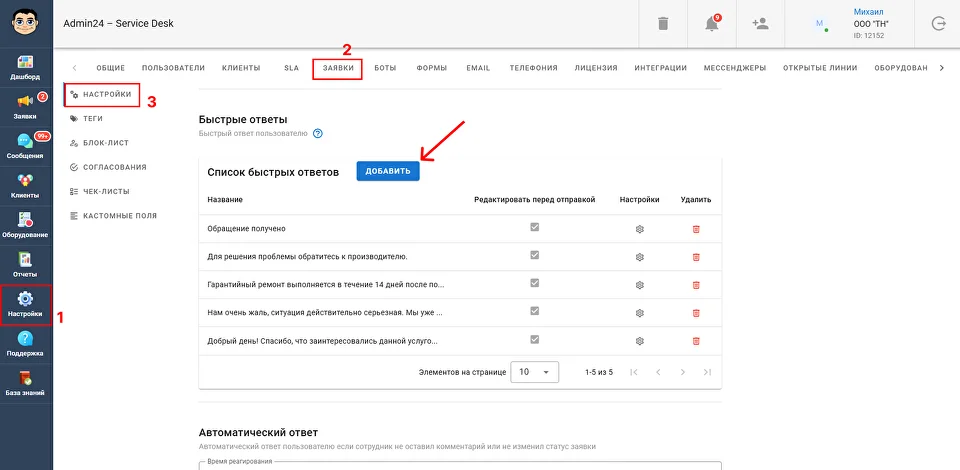Open items-per-page dropdown showing 10

534,372
